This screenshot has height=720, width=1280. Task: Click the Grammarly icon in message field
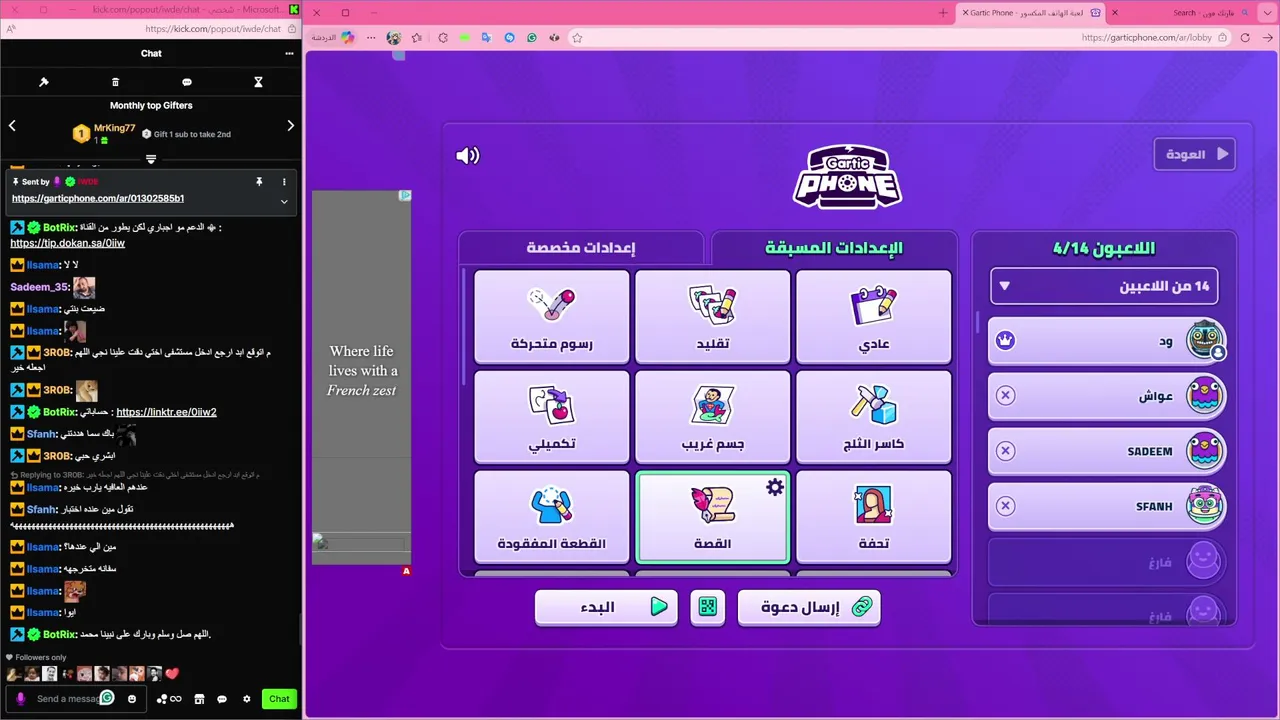click(x=107, y=698)
